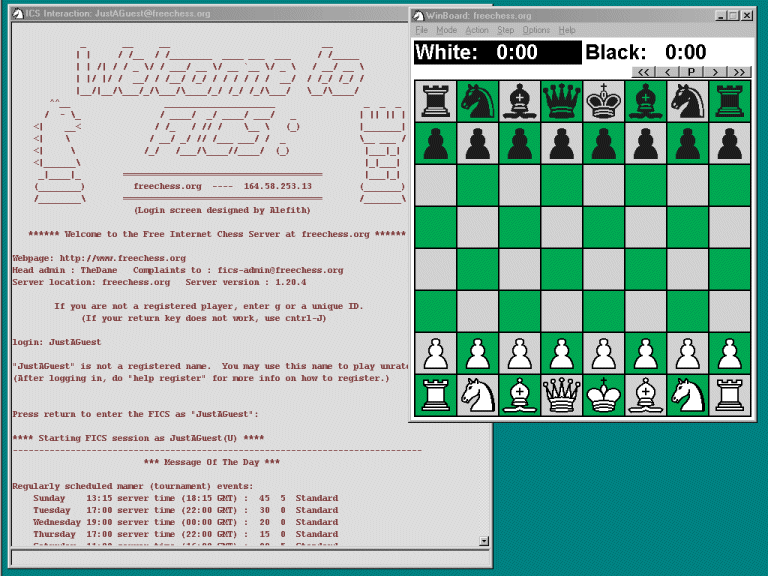Click the WinBoard title bar knight icon
Screen dimensions: 768x576
(418, 16)
